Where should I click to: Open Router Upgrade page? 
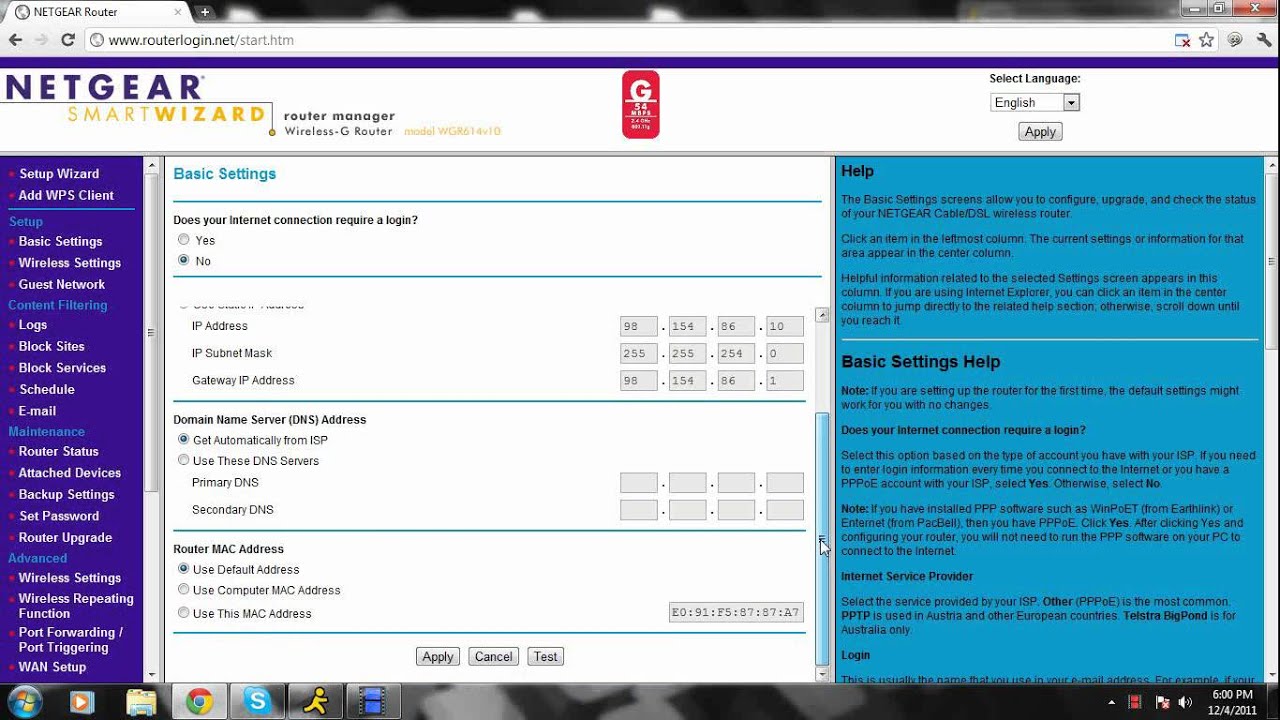65,537
